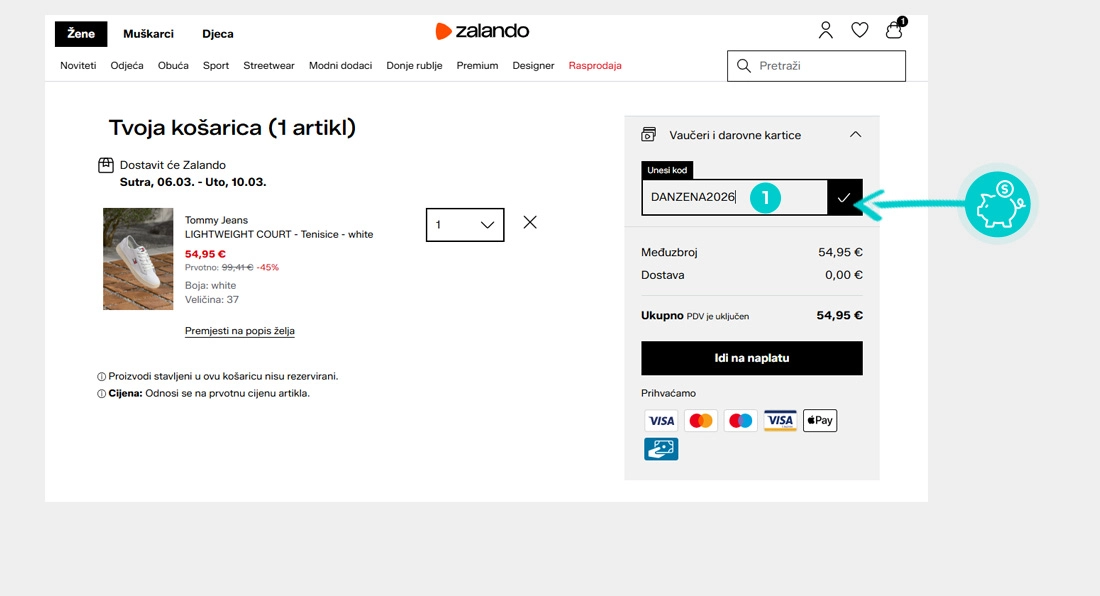
Task: Switch to the Muškarci tab
Action: (148, 33)
